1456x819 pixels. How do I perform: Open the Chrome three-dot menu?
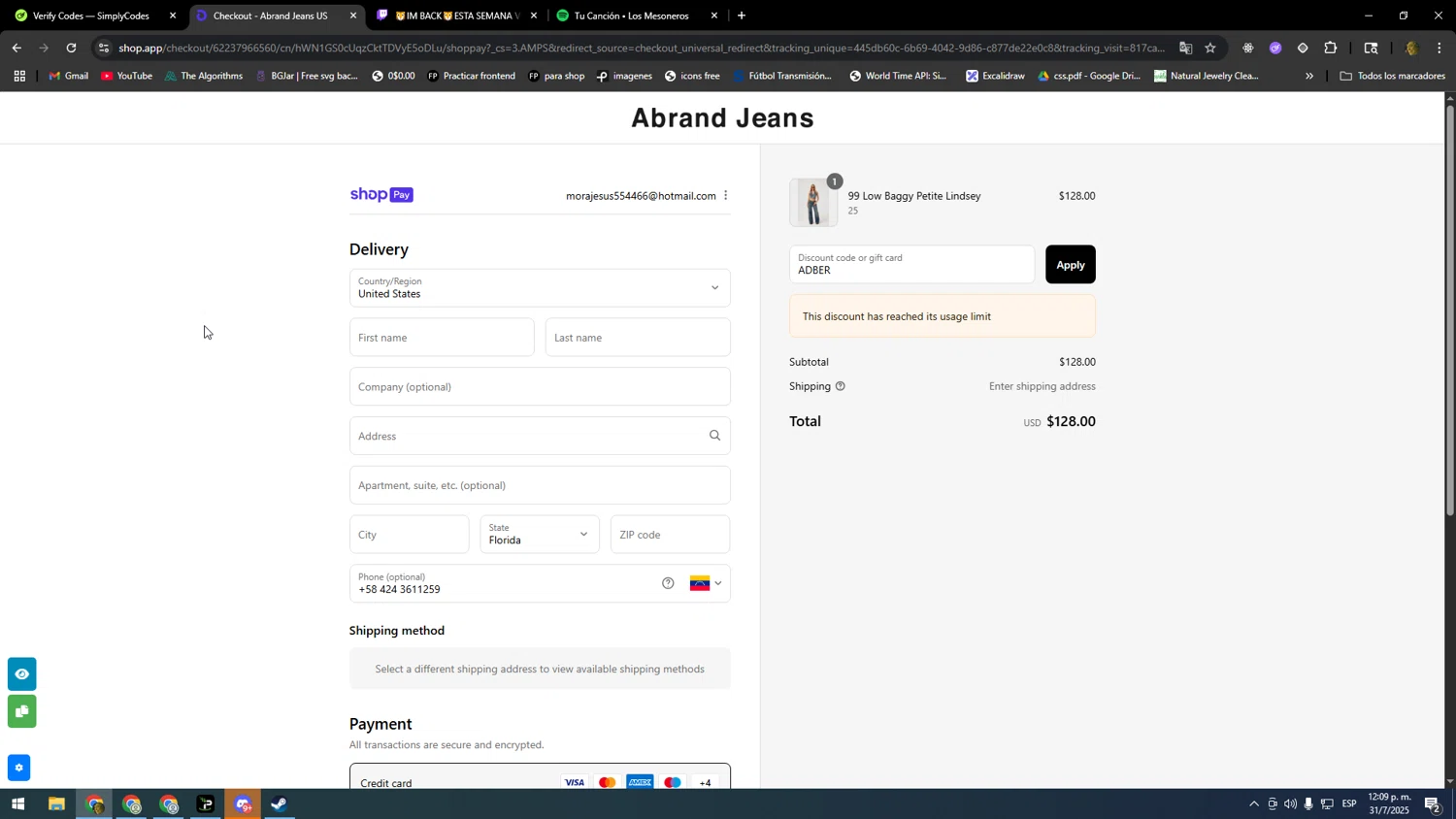pos(1439,48)
